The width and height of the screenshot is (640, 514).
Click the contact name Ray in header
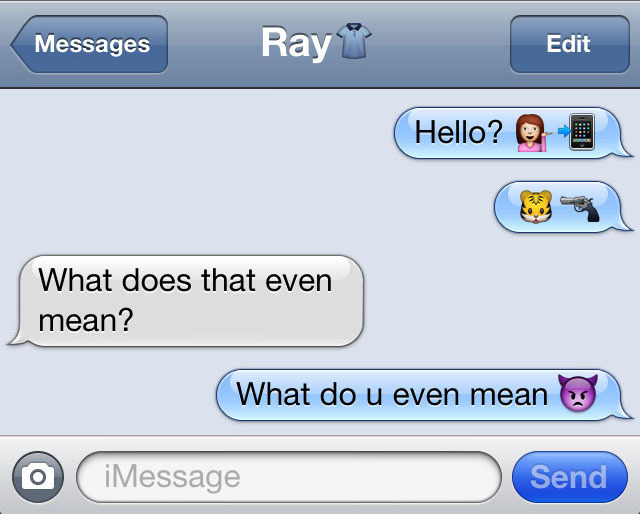point(296,43)
